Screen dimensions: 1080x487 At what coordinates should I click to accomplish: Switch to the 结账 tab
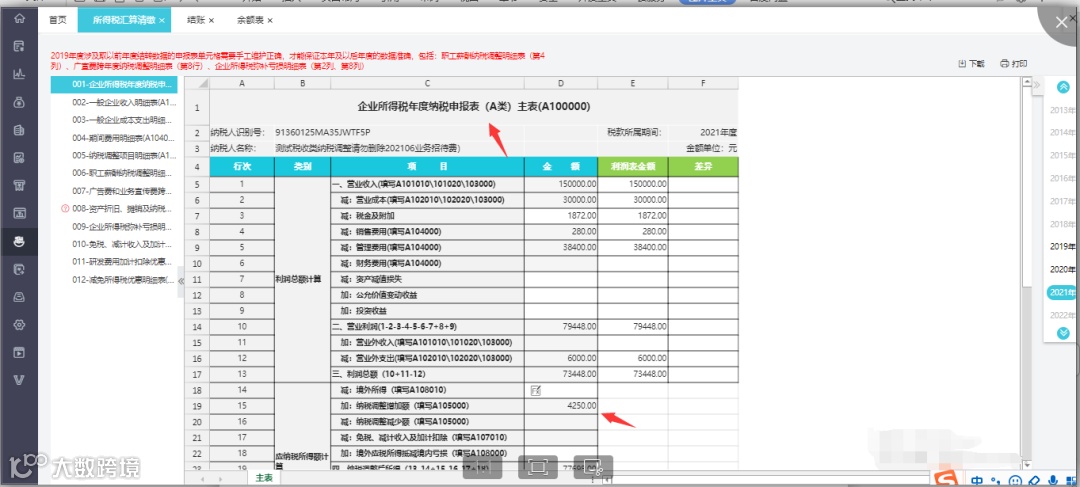tap(196, 21)
